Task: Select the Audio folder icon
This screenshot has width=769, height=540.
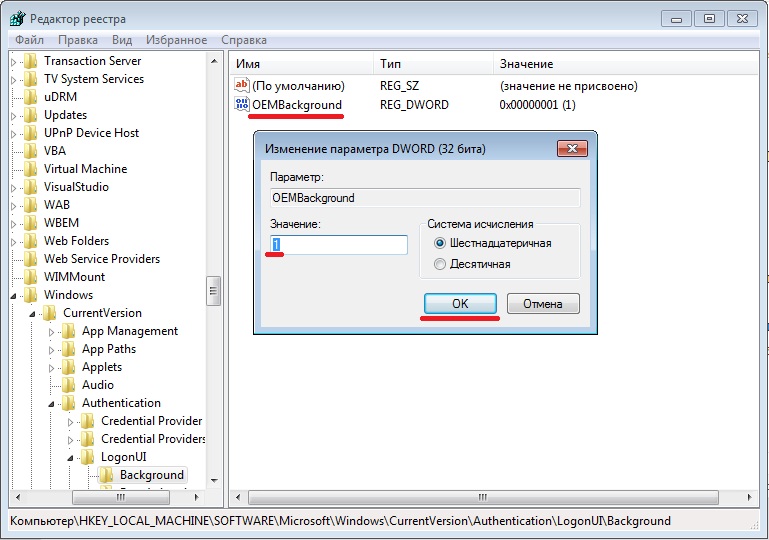Action: (68, 385)
